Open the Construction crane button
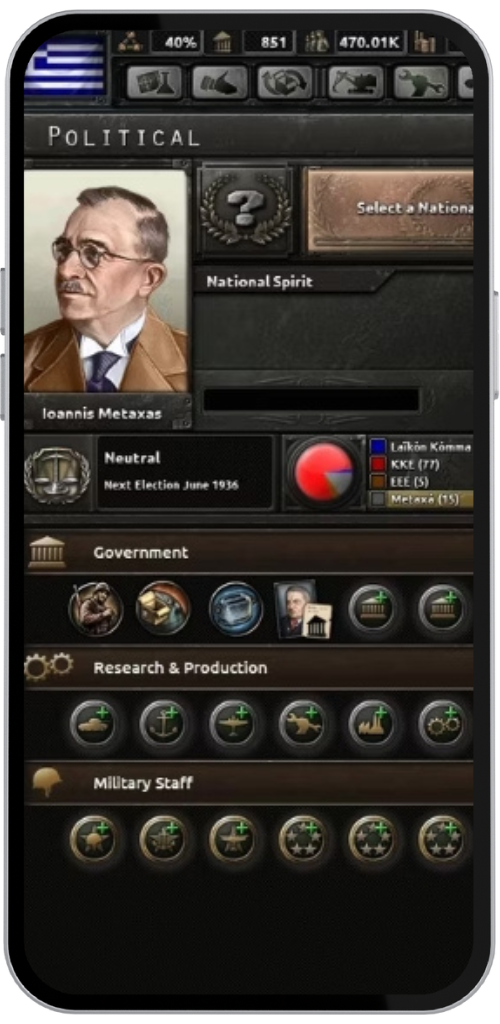Image resolution: width=500 pixels, height=1024 pixels. pyautogui.click(x=356, y=82)
